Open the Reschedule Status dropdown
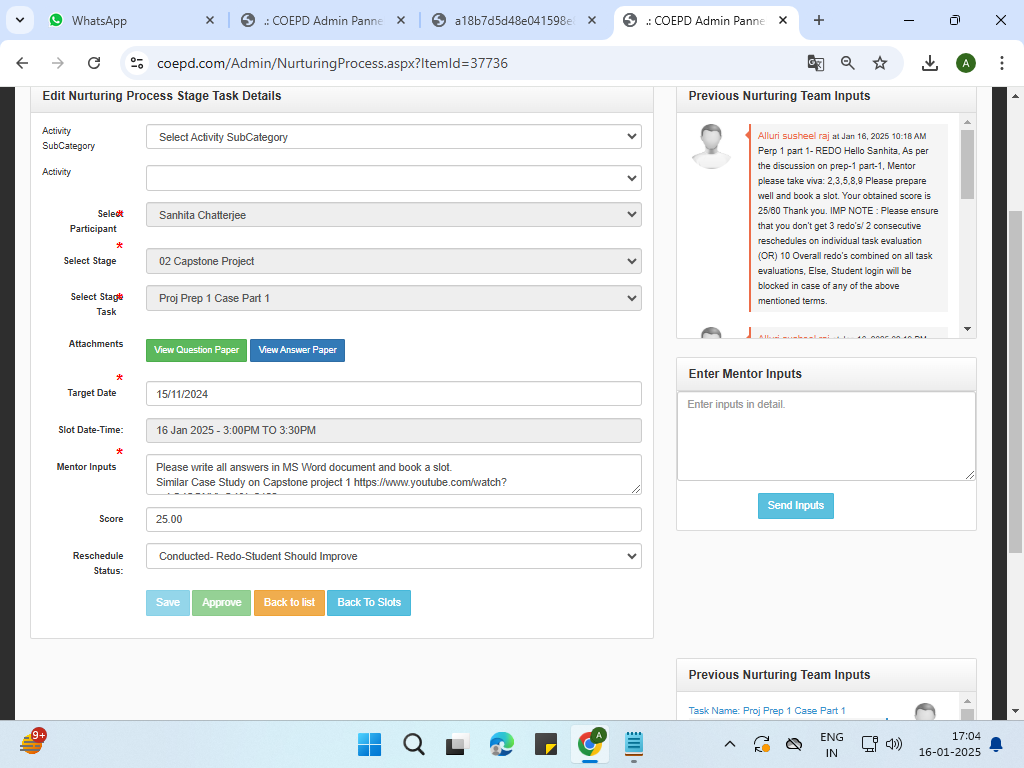1024x768 pixels. (x=393, y=556)
